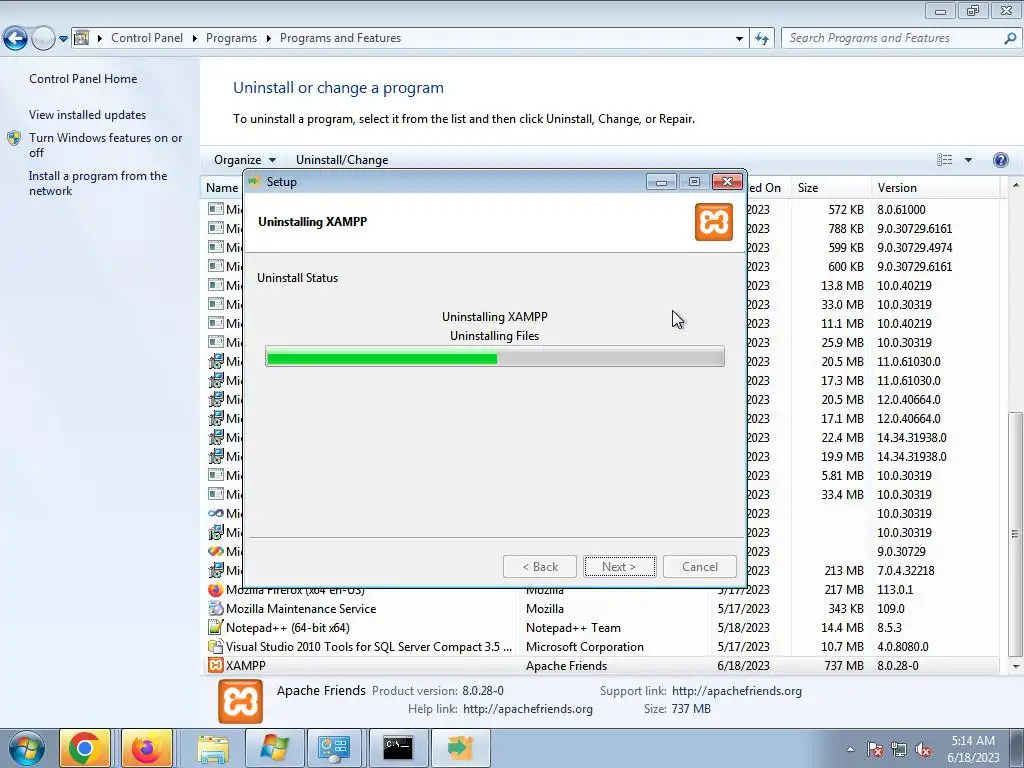Click the Refresh button beside address bar

761,39
